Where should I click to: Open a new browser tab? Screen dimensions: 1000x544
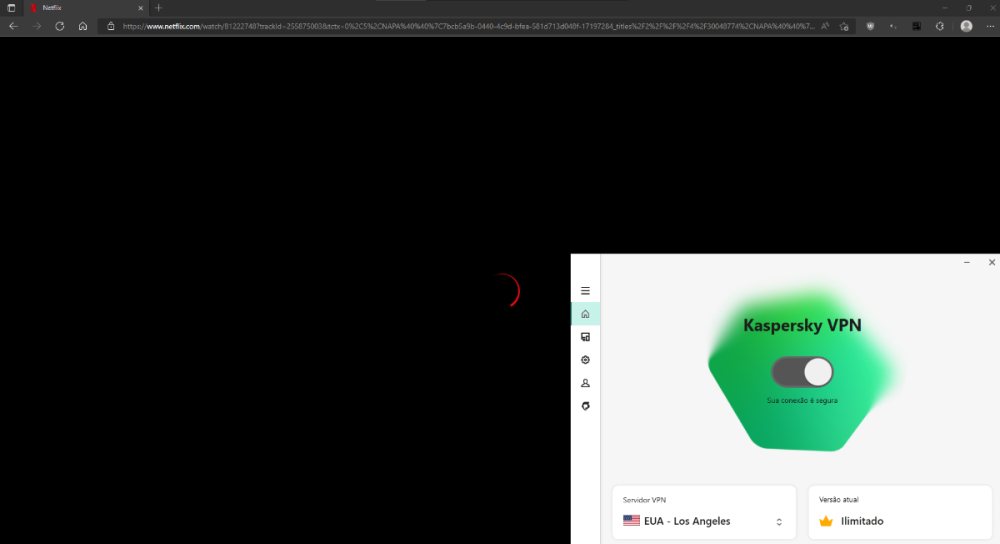(x=158, y=8)
